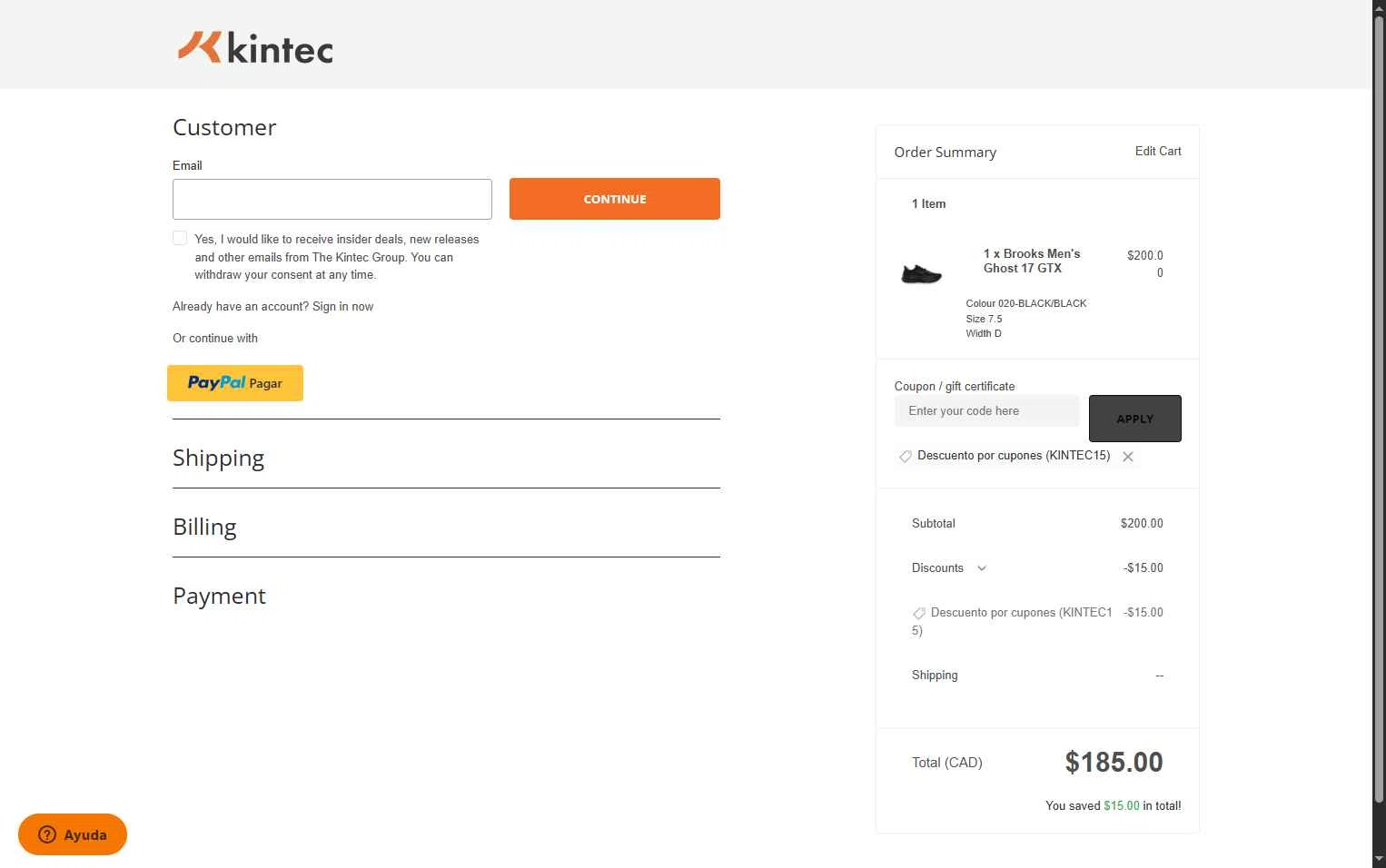Click the Email input field

332,199
